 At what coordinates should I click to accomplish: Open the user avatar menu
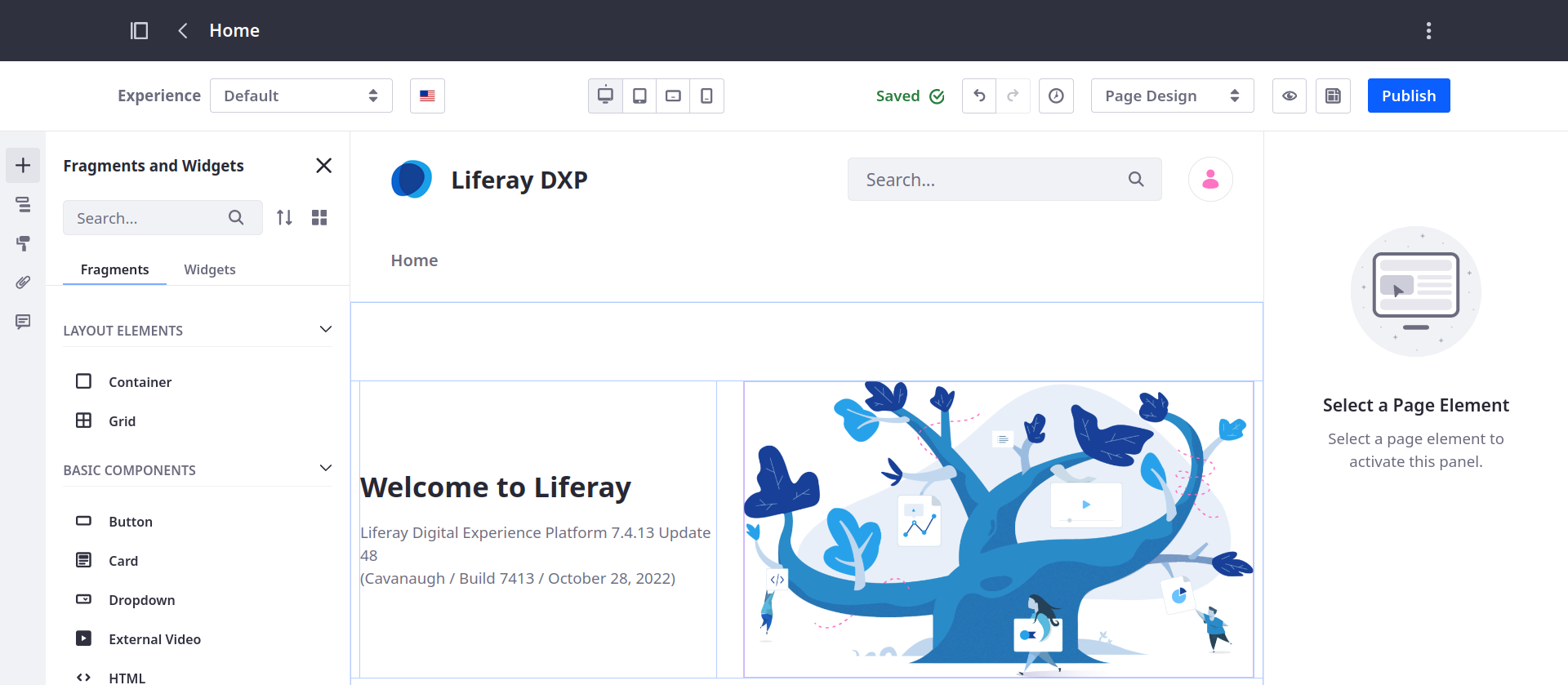pos(1210,179)
